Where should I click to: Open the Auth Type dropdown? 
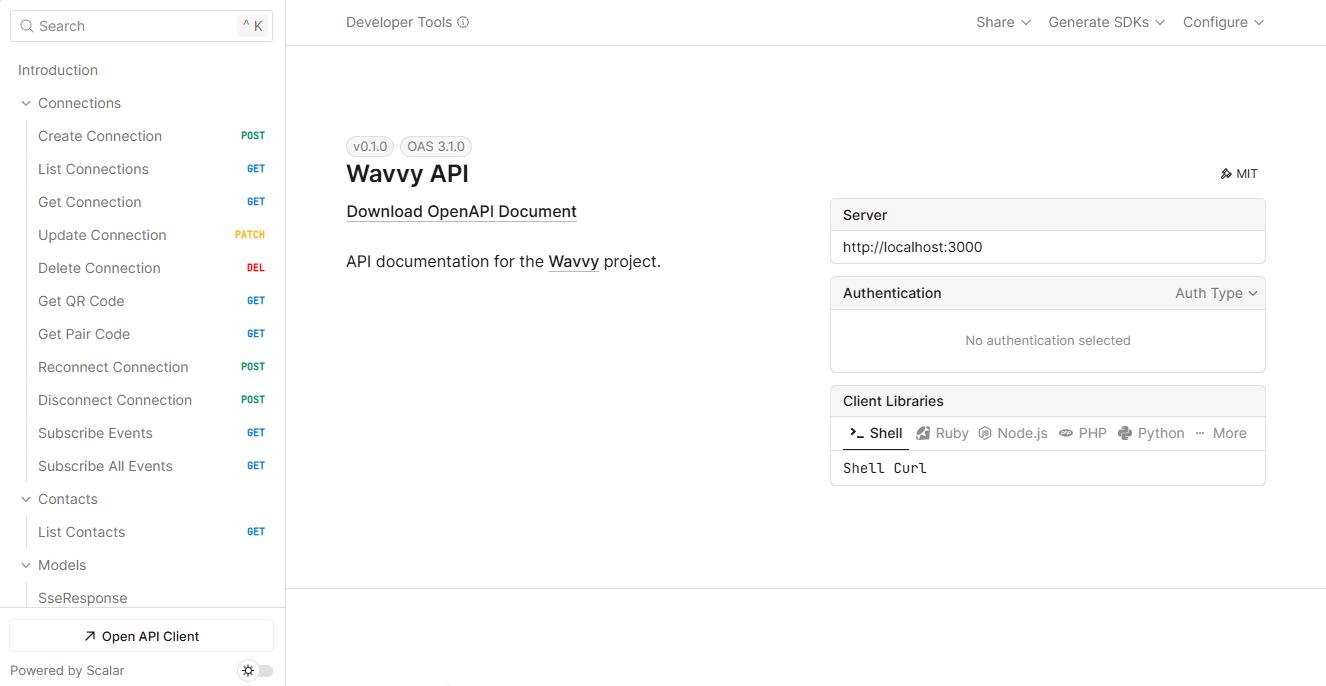click(1216, 293)
